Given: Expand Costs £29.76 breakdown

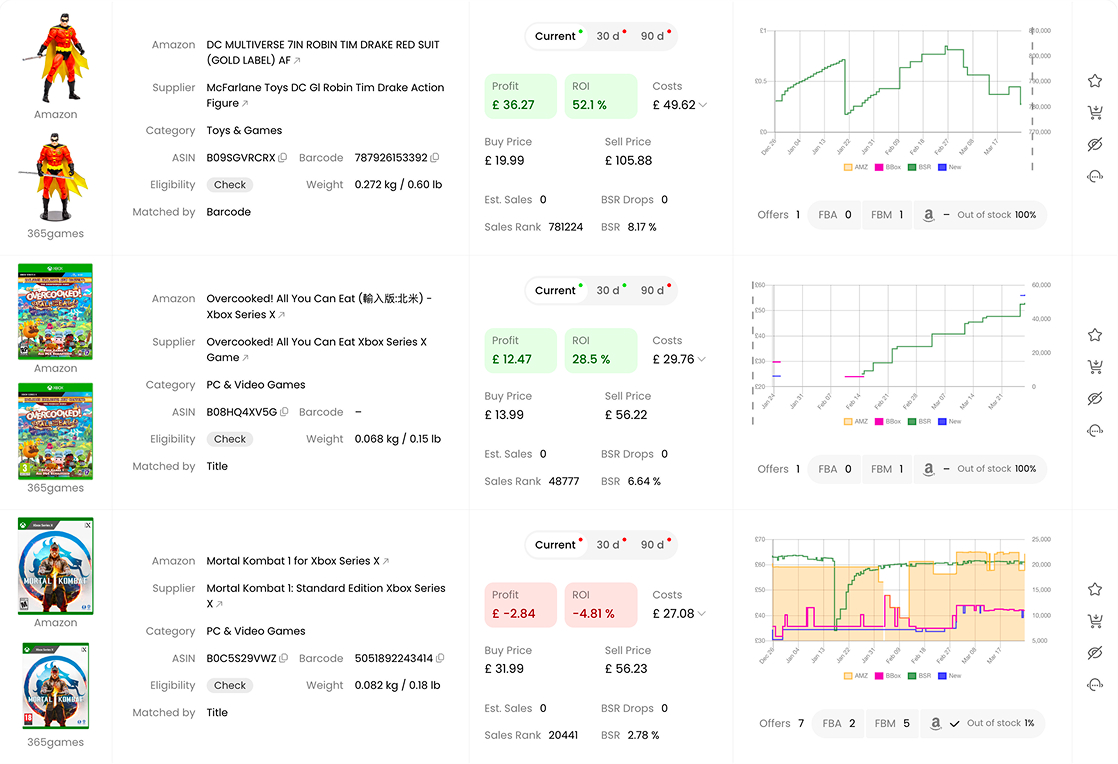Looking at the screenshot, I should [x=702, y=359].
